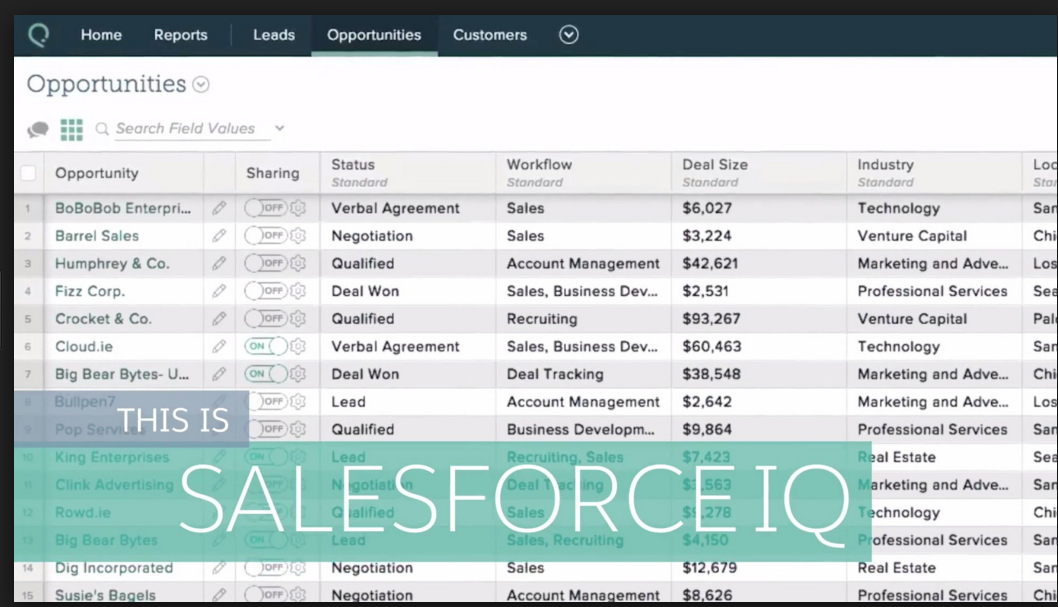Screen dimensions: 1058x607
Task: Click the $93,267 deal size value
Action: point(711,319)
